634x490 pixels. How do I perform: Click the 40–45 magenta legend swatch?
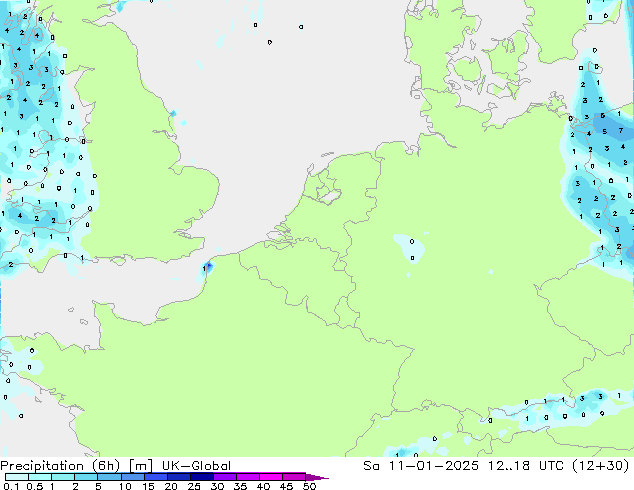(x=271, y=477)
